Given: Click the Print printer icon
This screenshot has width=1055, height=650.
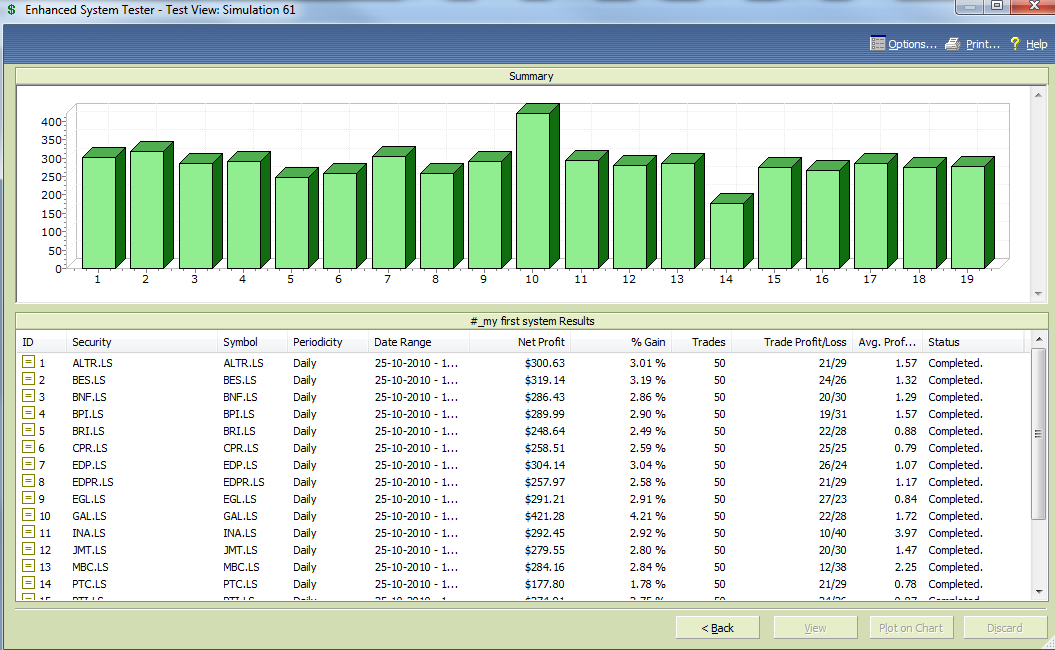Looking at the screenshot, I should pos(953,44).
